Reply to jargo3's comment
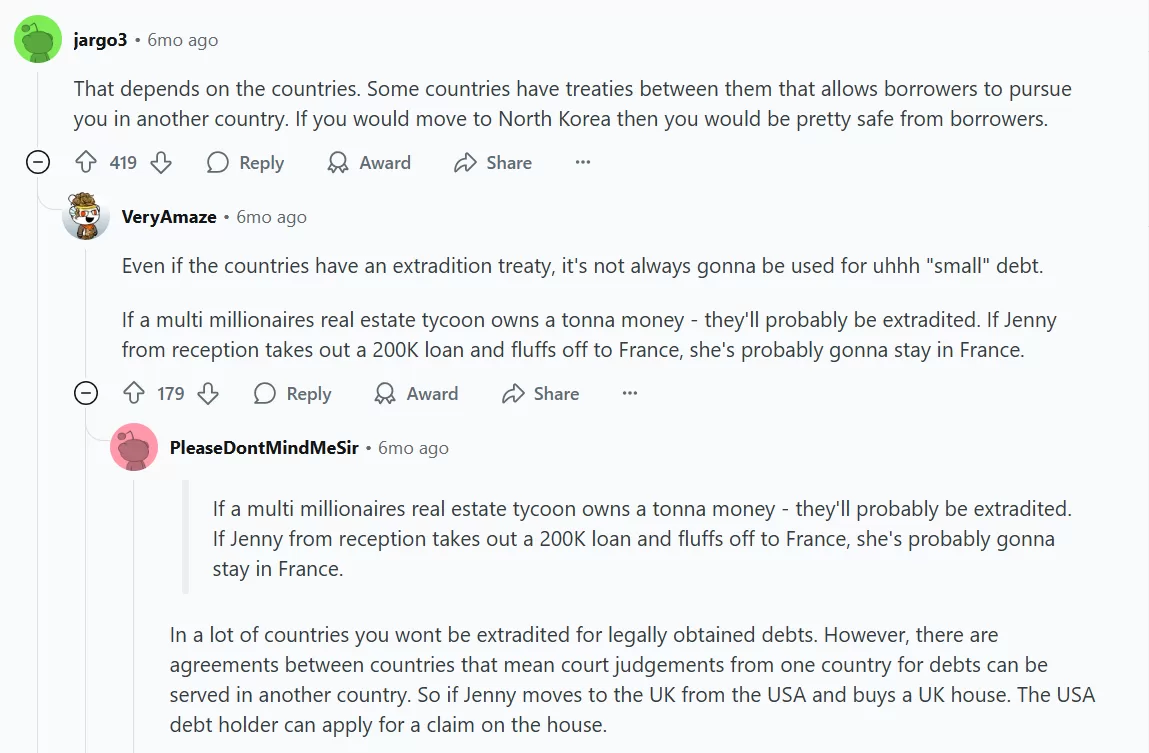The width and height of the screenshot is (1149, 753). click(x=246, y=163)
